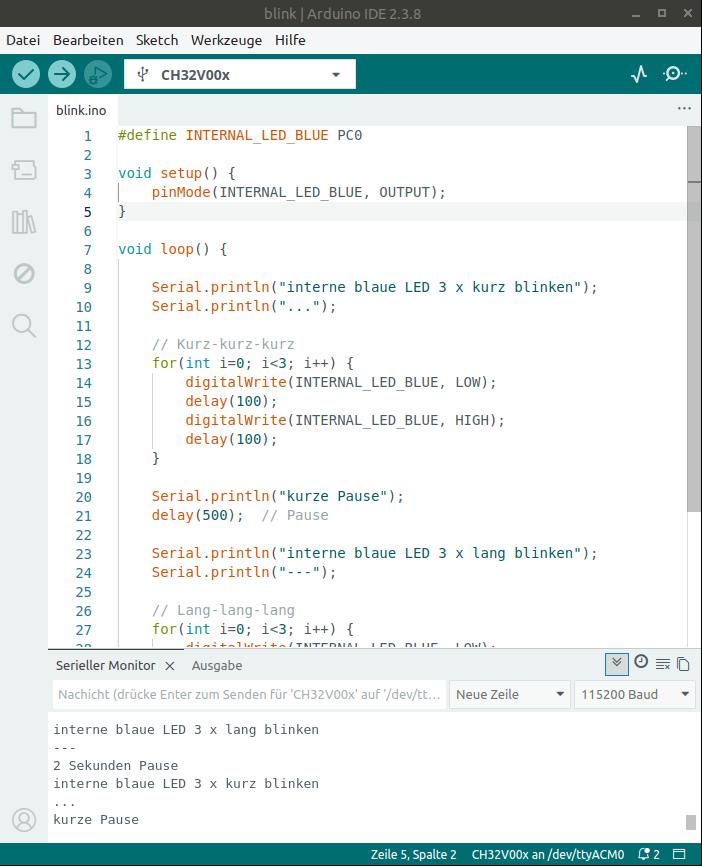This screenshot has height=866, width=702.
Task: Open the Debug sidebar panel icon
Action: tap(24, 273)
